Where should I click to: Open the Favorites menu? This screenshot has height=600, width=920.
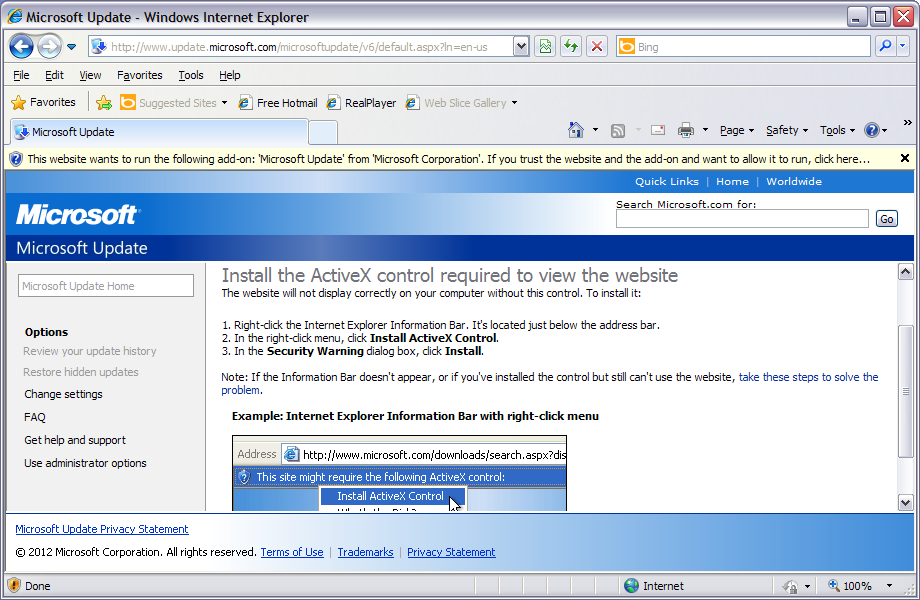140,75
